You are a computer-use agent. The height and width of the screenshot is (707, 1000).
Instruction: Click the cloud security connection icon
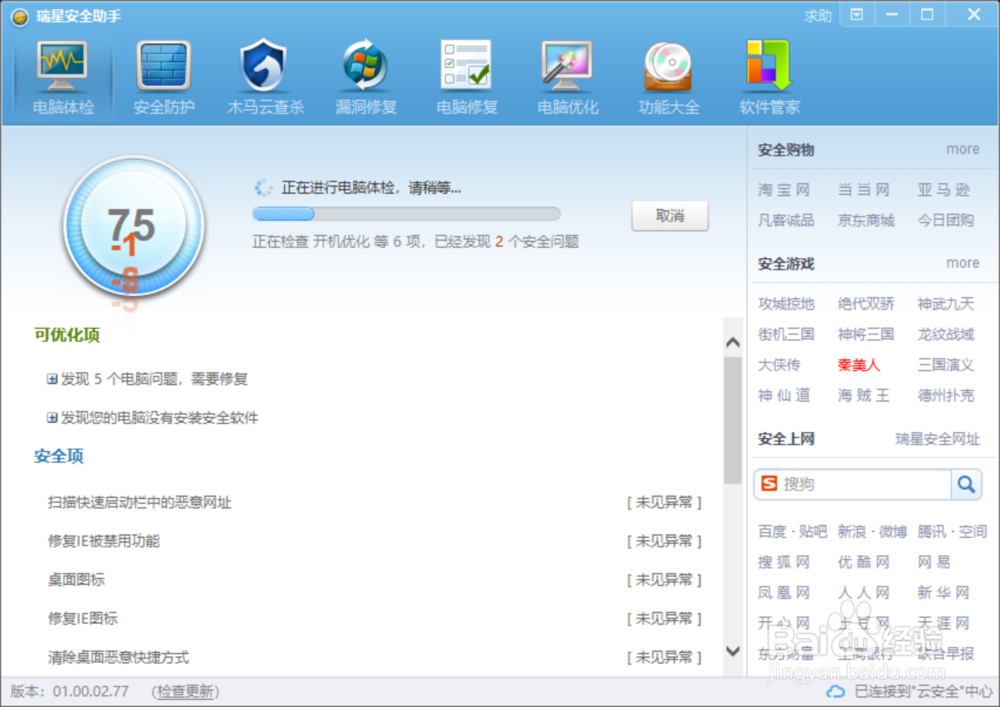click(x=835, y=692)
